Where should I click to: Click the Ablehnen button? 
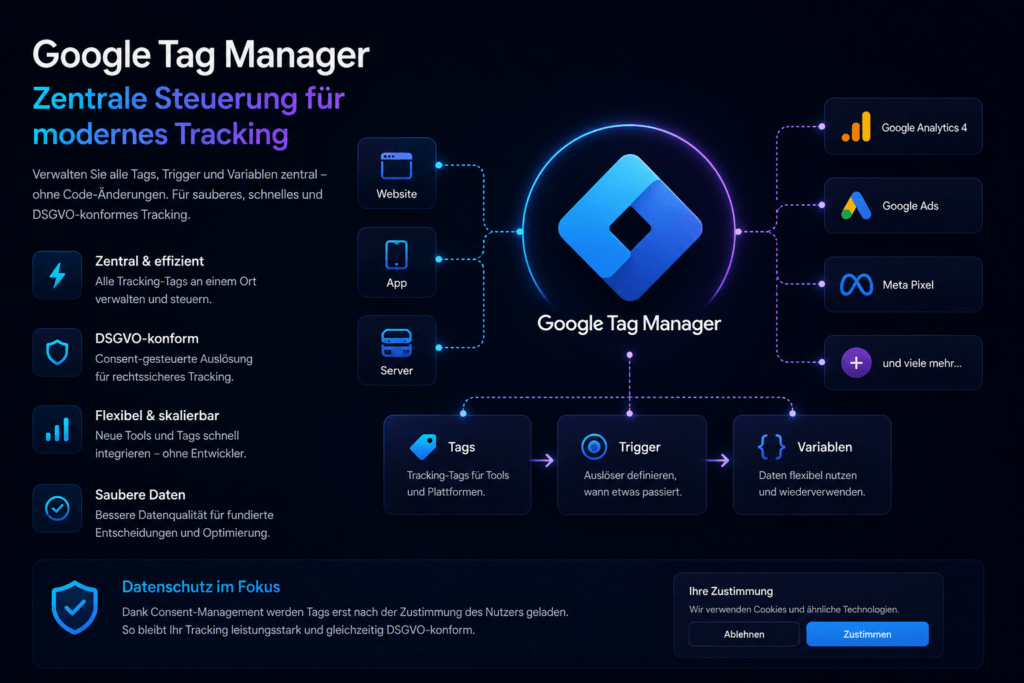click(x=744, y=634)
